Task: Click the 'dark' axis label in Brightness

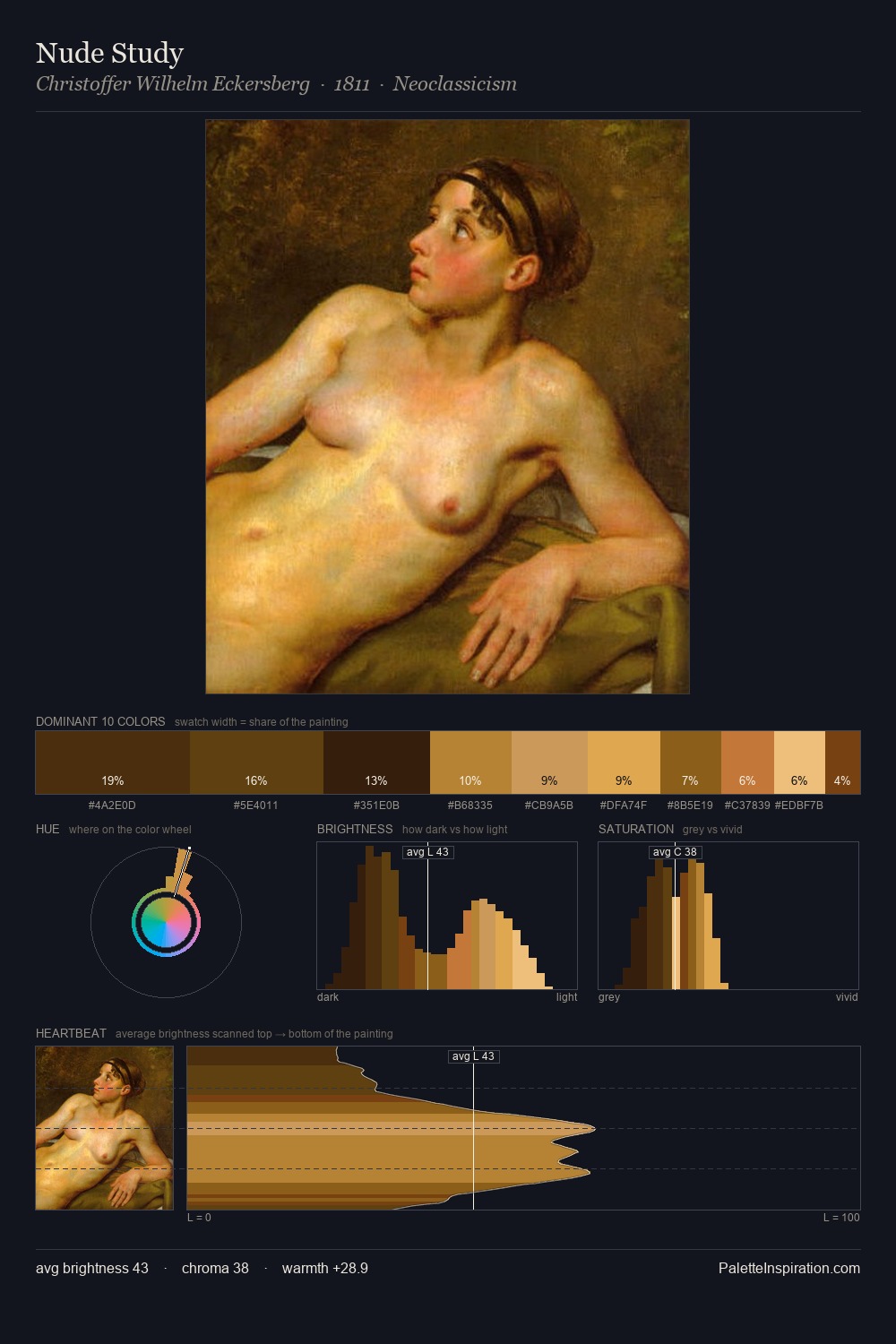Action: tap(328, 997)
